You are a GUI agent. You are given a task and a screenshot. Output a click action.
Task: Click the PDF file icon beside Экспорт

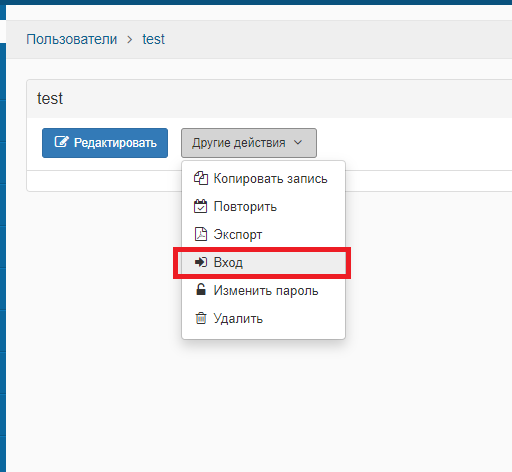coord(201,234)
